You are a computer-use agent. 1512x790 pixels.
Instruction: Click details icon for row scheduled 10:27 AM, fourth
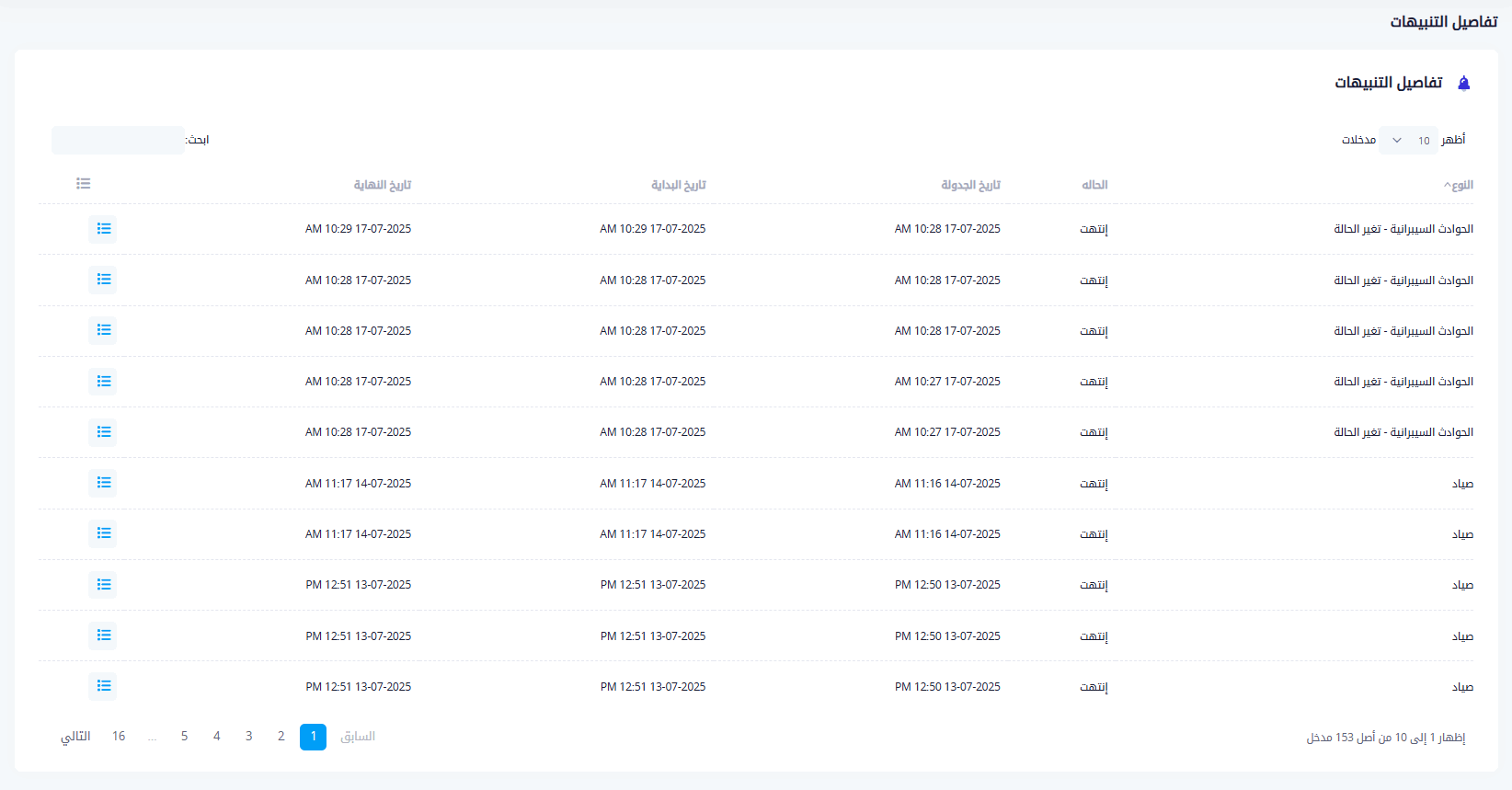click(x=103, y=381)
